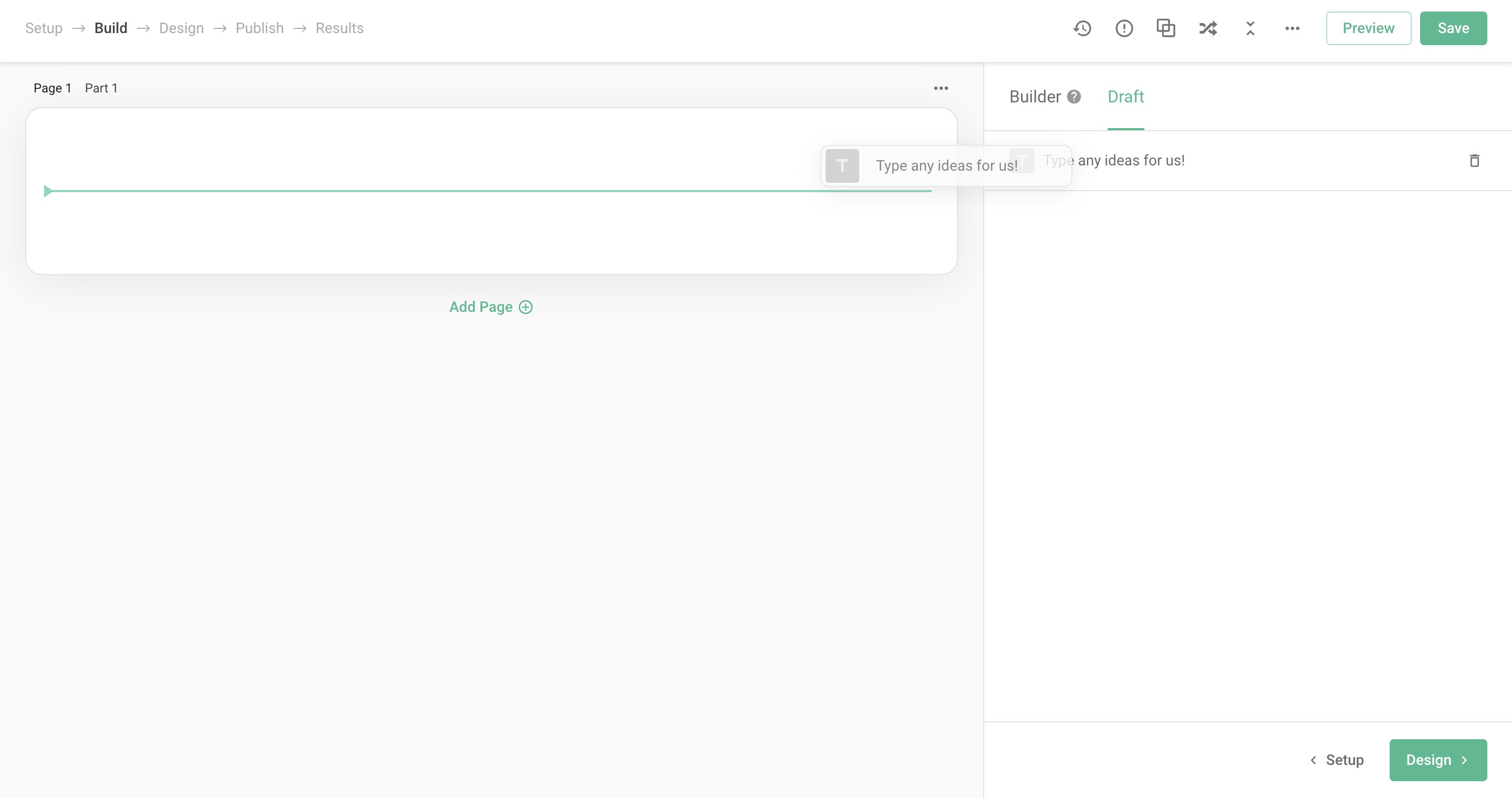The width and height of the screenshot is (1512, 798).
Task: Open the revision history clock icon
Action: pos(1082,28)
